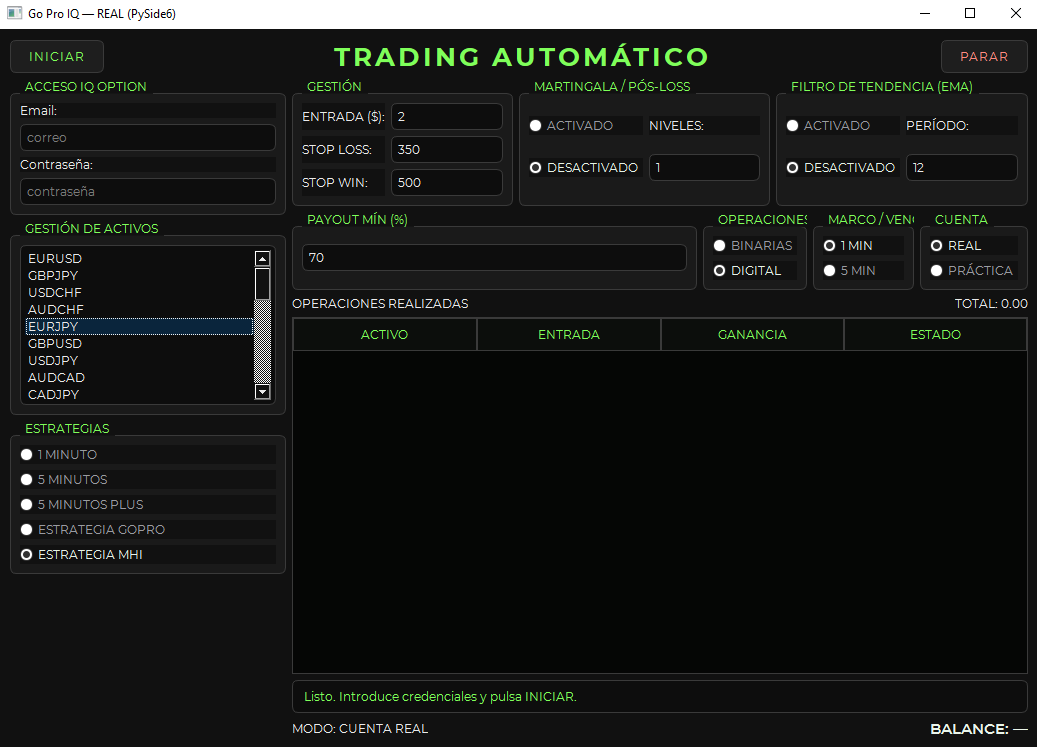Select AUDCHF in the asset list
Viewport: 1037px width, 747px height.
pyautogui.click(x=139, y=309)
